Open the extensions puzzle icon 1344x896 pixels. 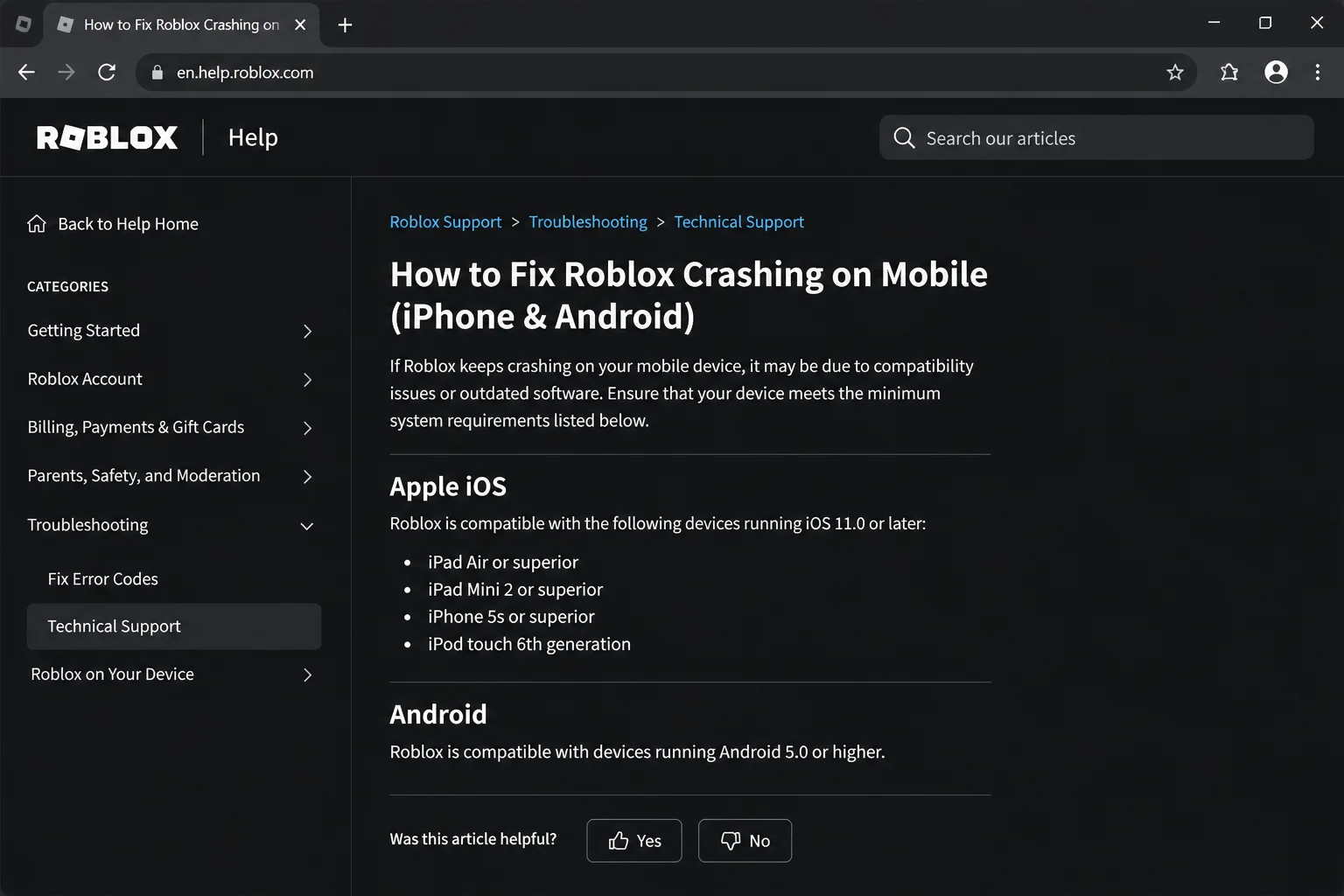click(1229, 73)
